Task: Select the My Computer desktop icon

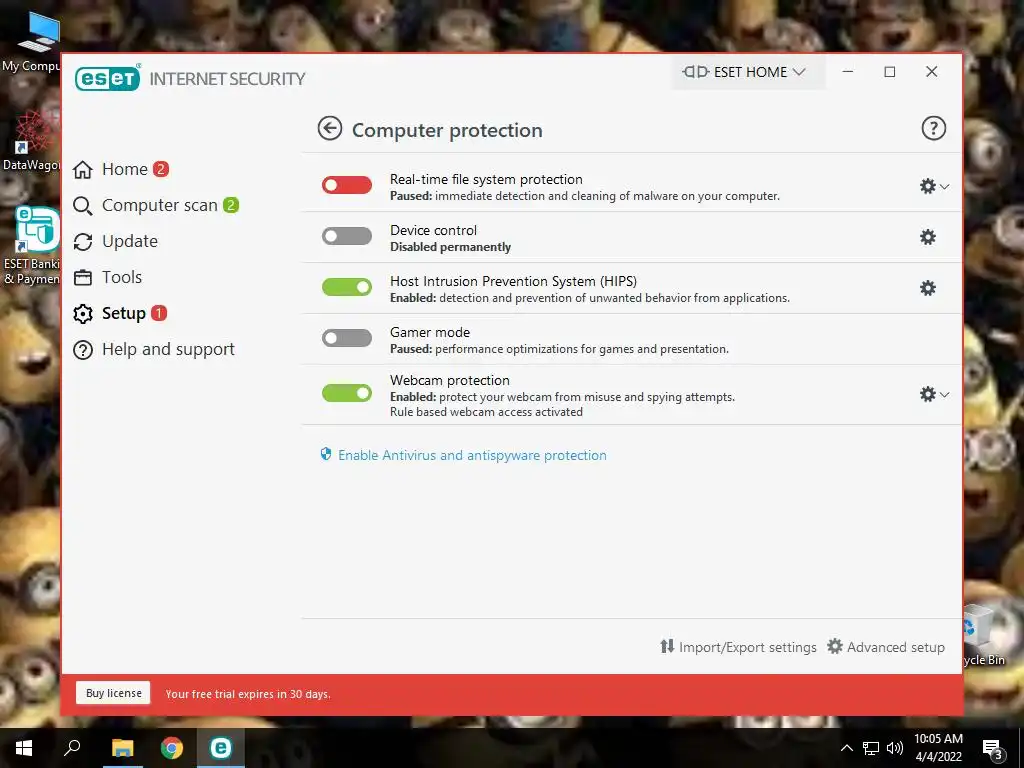Action: (x=31, y=40)
